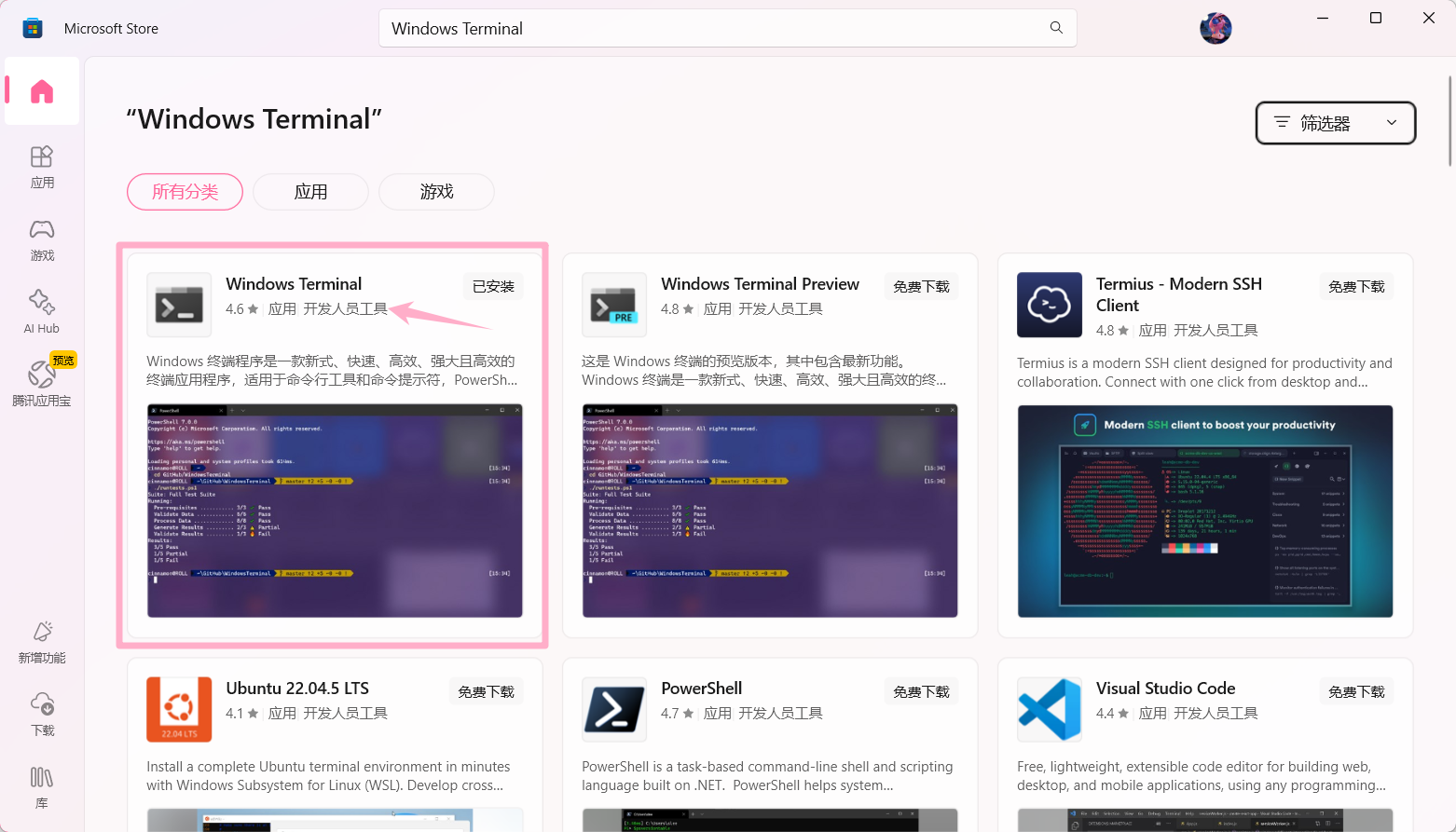Click 免费下载 for Windows Terminal Preview
The width and height of the screenshot is (1456, 832).
point(921,286)
